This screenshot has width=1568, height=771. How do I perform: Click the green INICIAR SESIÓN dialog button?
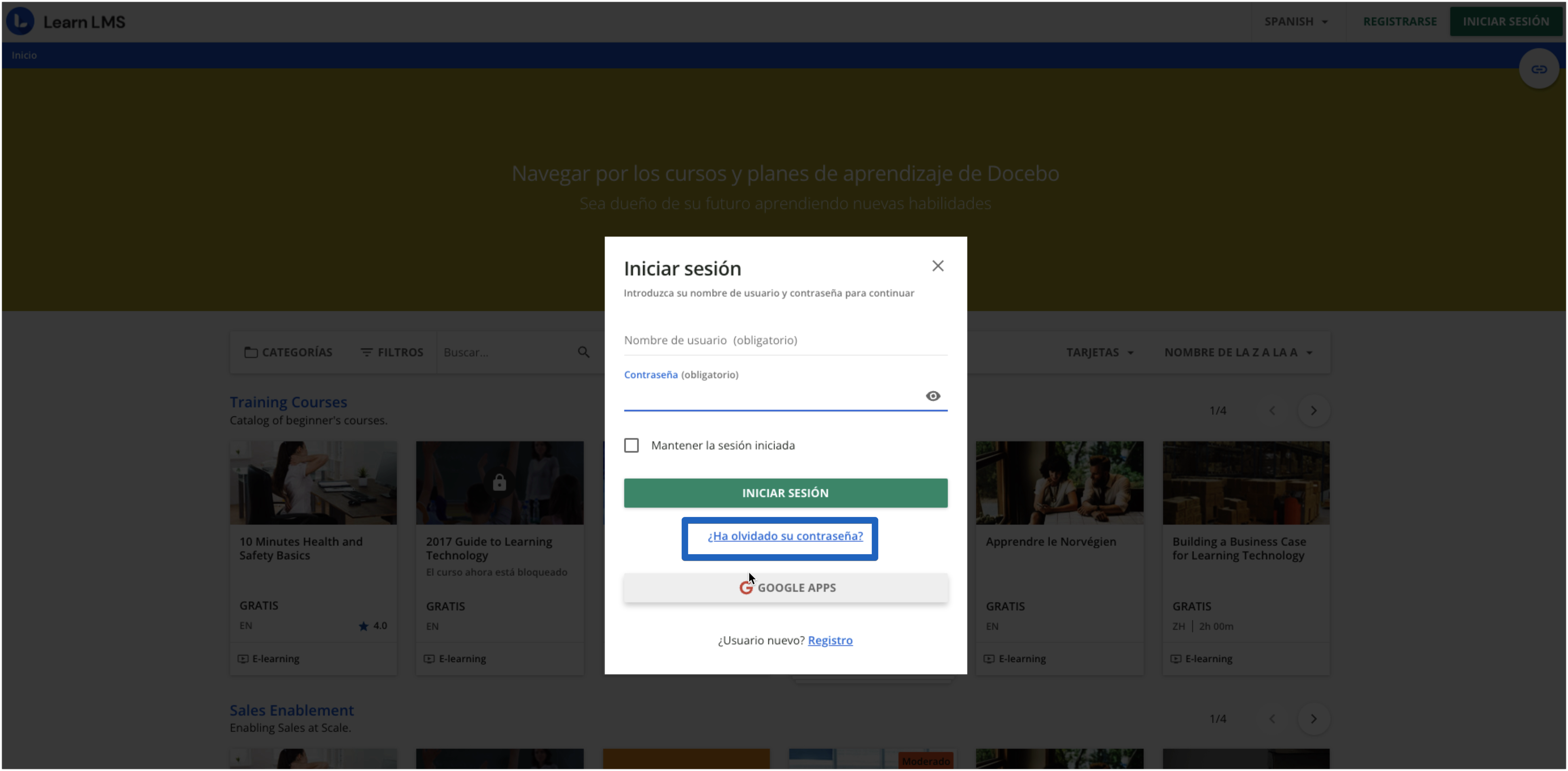click(x=785, y=493)
